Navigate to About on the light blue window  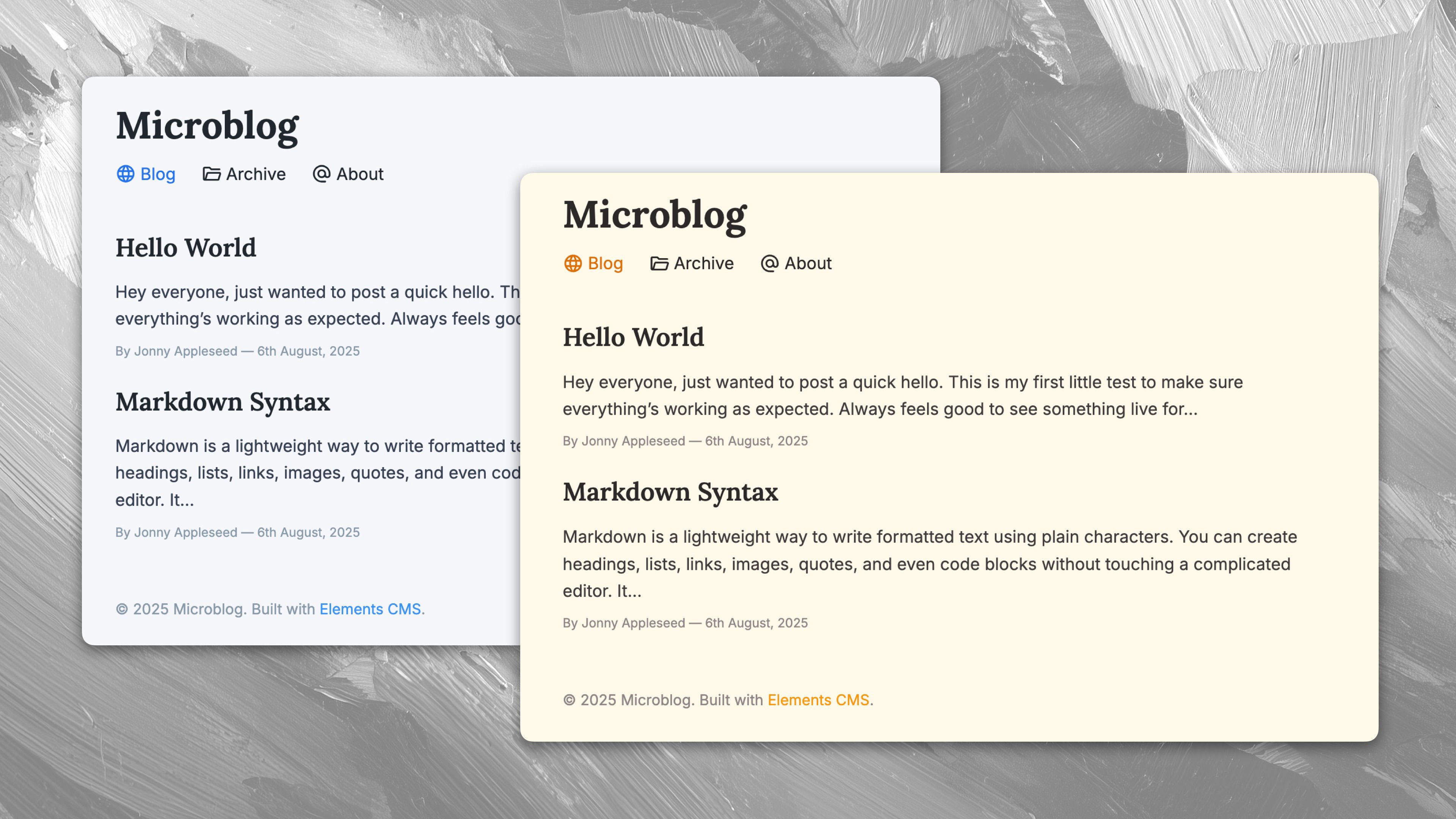coord(359,174)
